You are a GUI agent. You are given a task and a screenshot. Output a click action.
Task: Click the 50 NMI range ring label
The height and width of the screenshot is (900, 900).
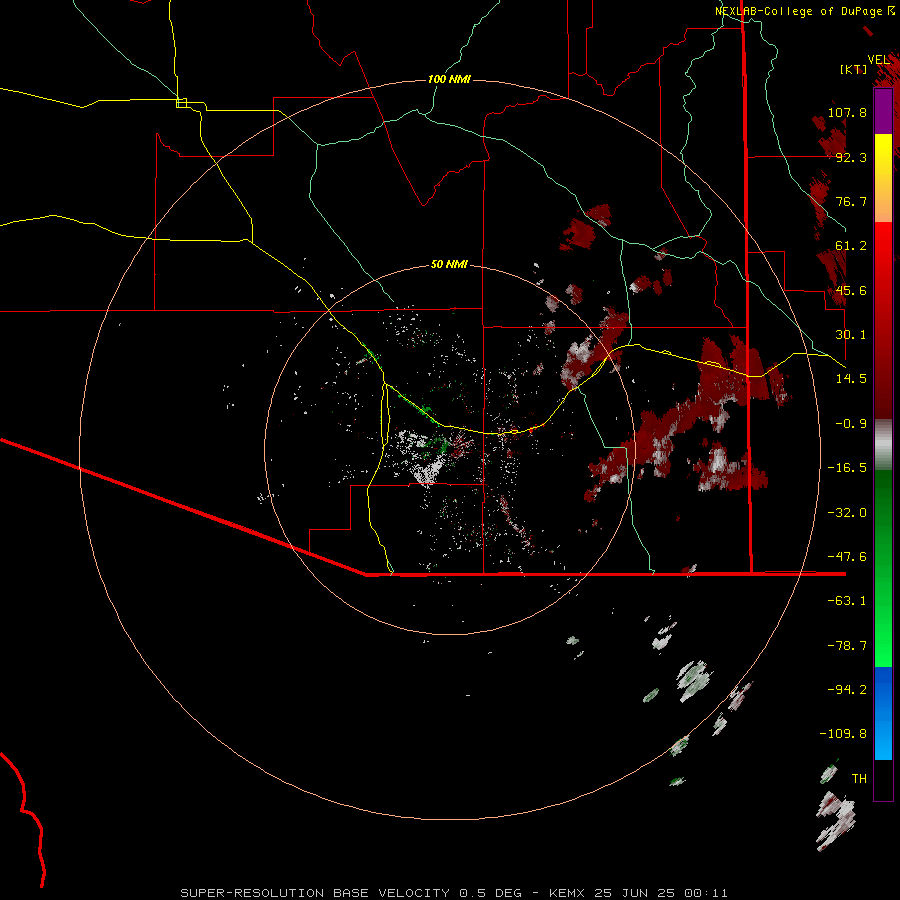tap(449, 265)
